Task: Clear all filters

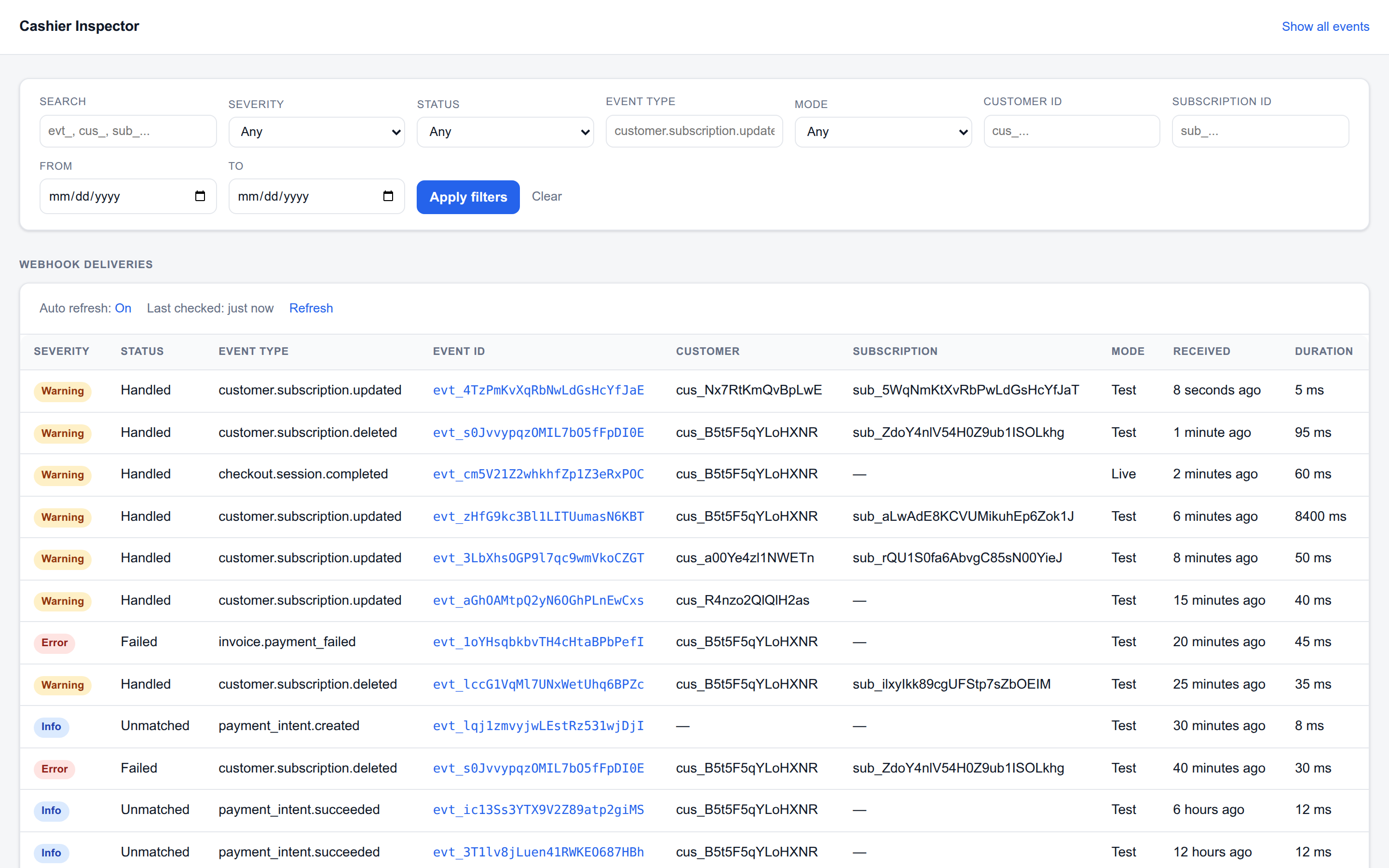Action: [546, 196]
